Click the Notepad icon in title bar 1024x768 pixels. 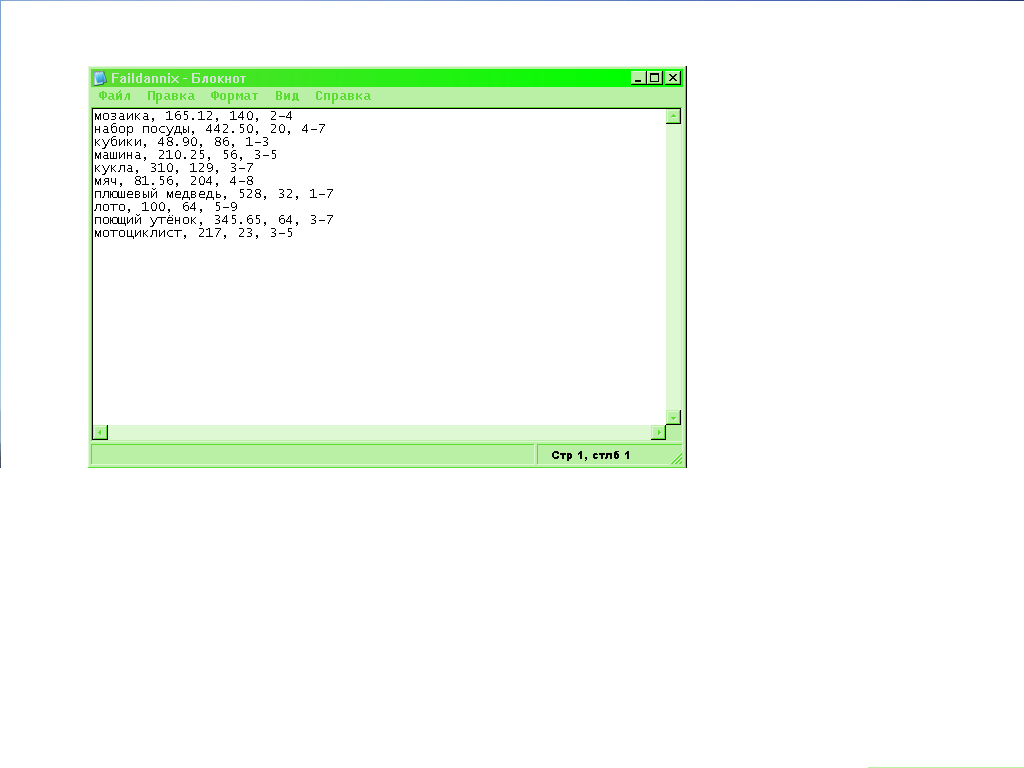click(x=100, y=78)
